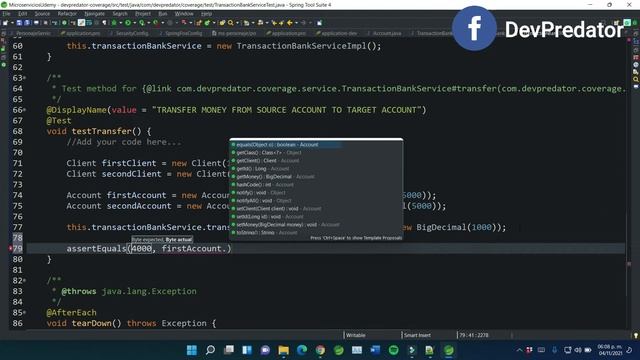Open the Run menu

163,13
